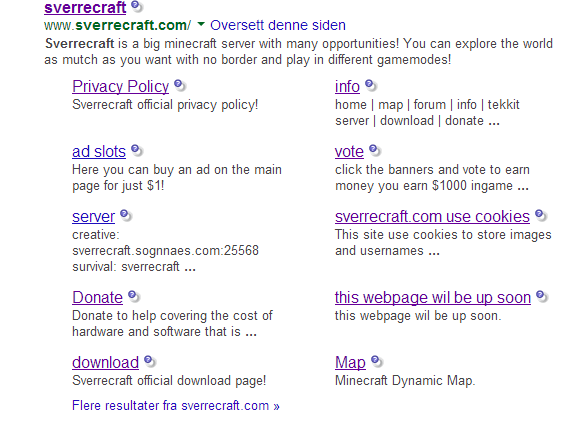This screenshot has height=432, width=588.
Task: Show Flere resultater fra sverrecraft.com
Action: (176, 405)
